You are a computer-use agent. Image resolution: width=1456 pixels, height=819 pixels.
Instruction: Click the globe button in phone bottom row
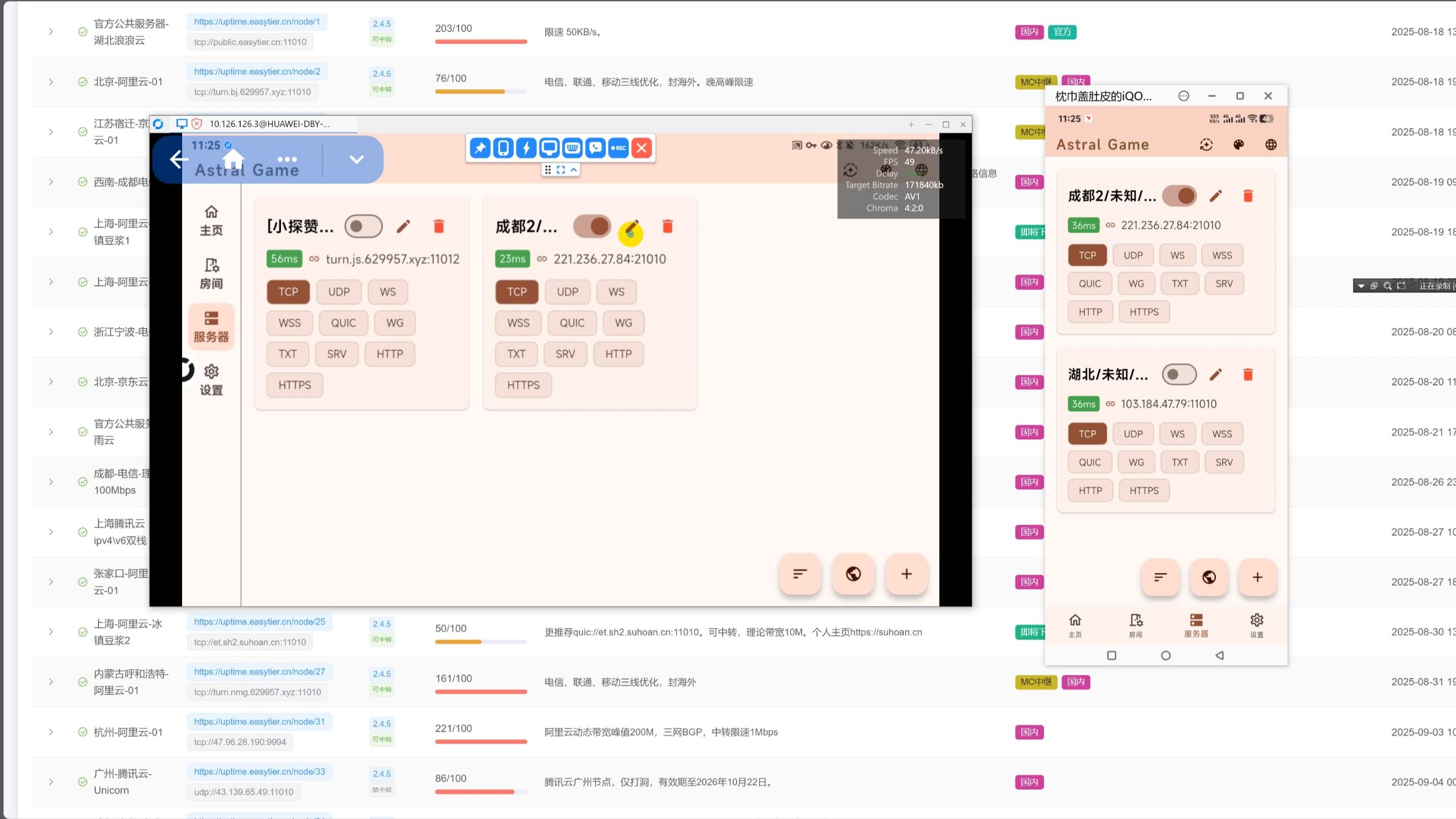pyautogui.click(x=1209, y=577)
